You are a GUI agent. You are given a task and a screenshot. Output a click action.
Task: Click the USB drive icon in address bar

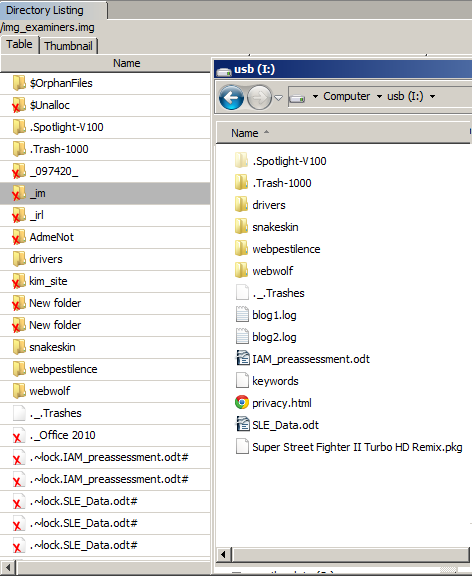(297, 98)
